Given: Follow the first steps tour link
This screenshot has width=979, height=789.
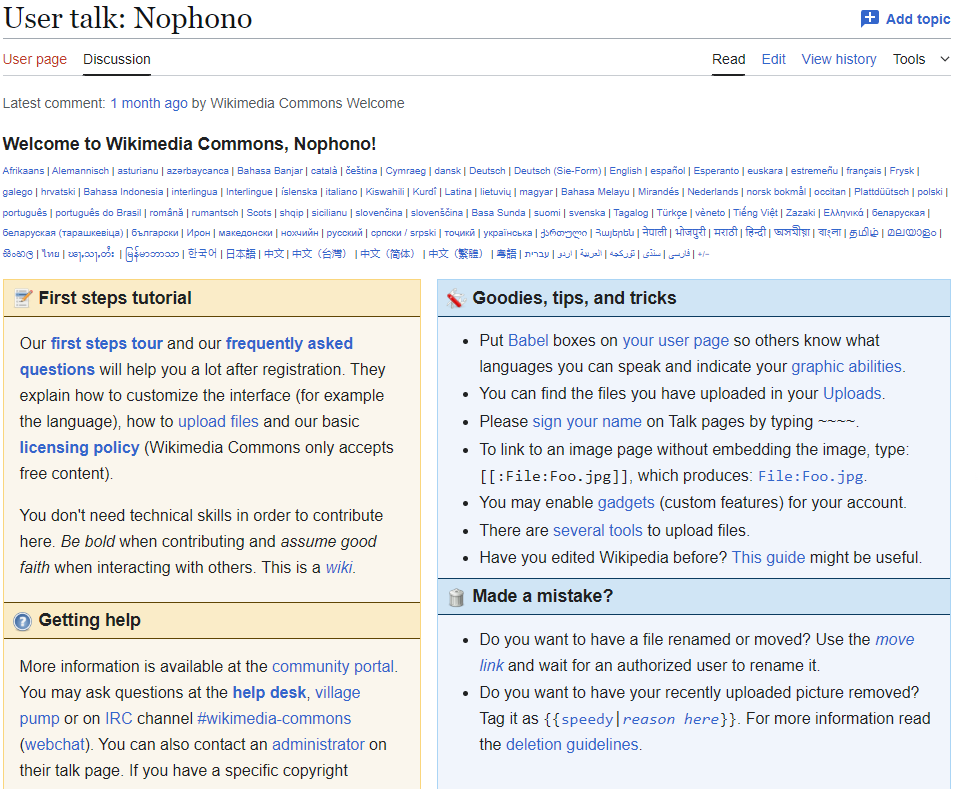Looking at the screenshot, I should point(106,343).
